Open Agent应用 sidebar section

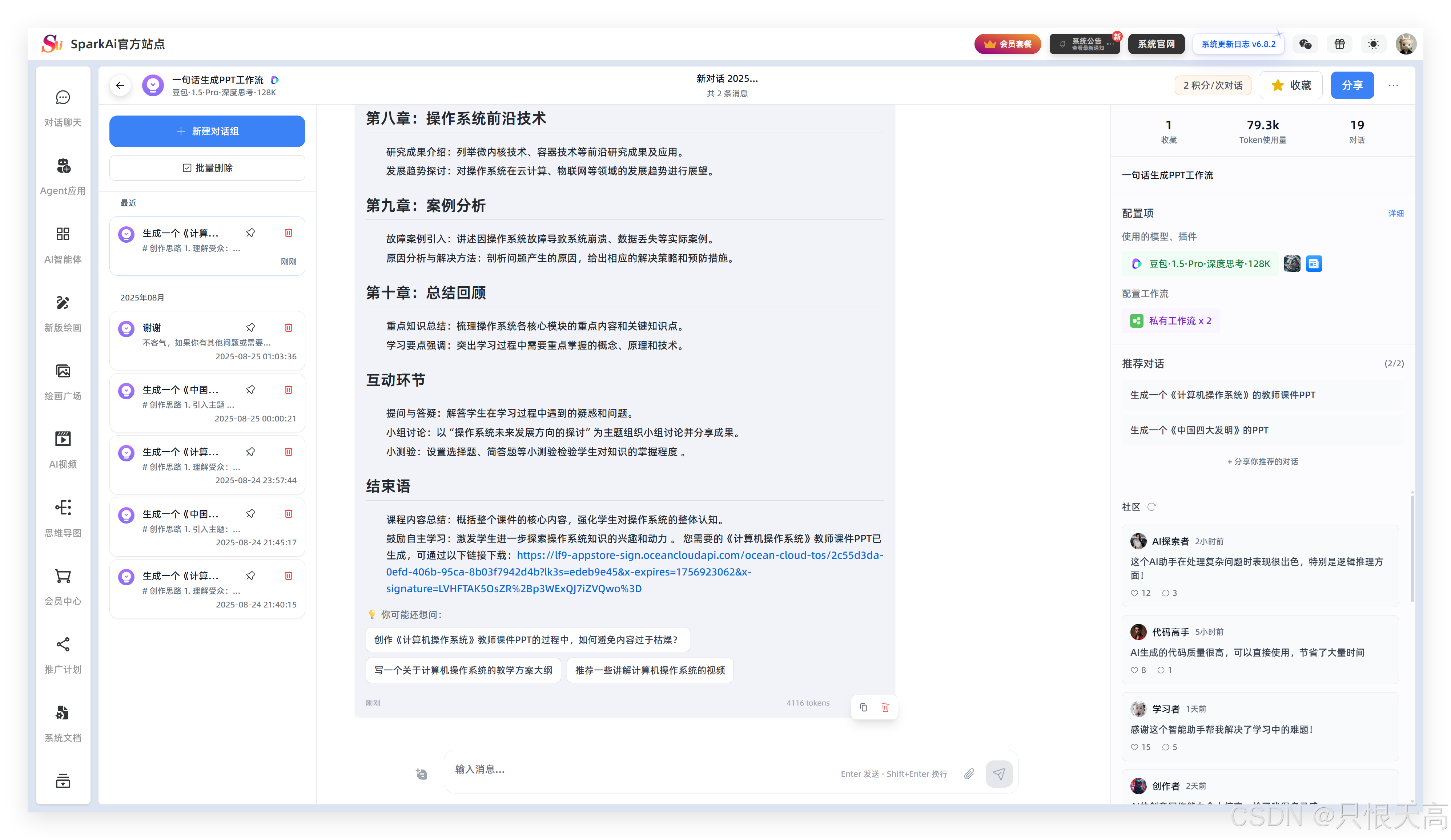click(63, 177)
